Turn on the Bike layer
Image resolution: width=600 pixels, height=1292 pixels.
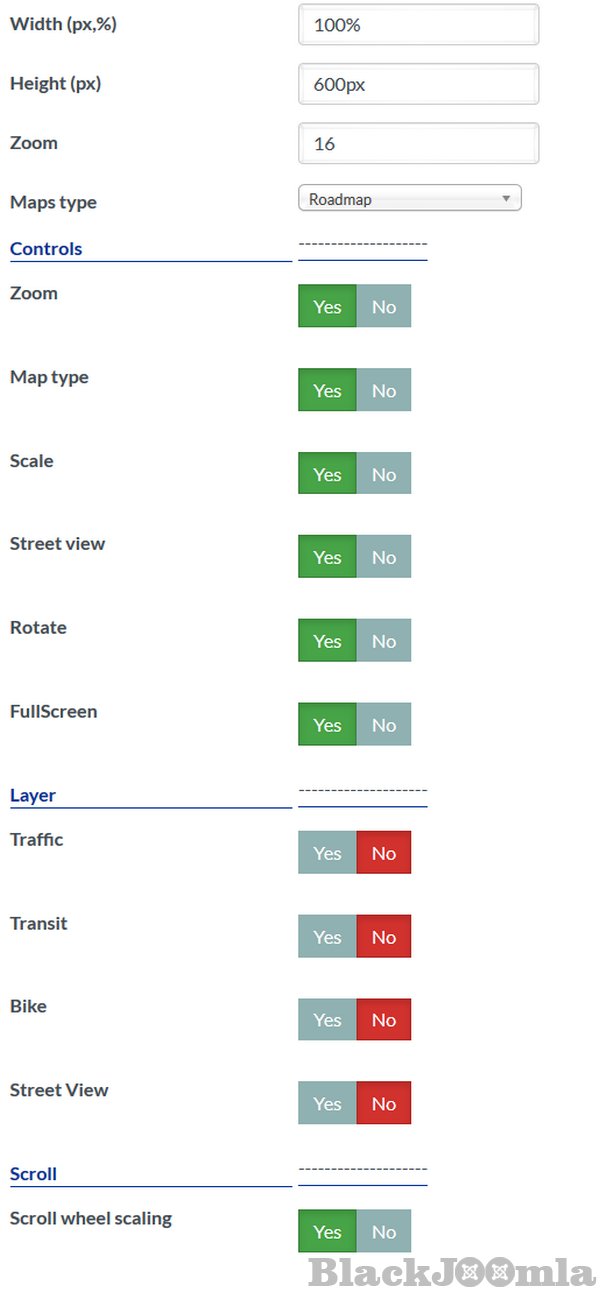point(327,1020)
